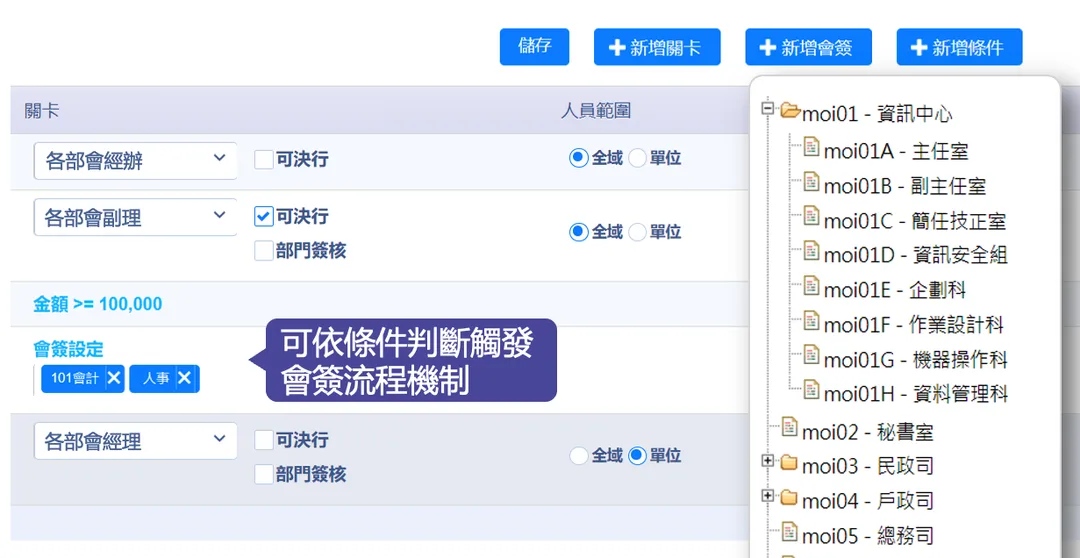
Task: Select moi01H - 資料管理科 in the tree
Action: pyautogui.click(x=916, y=394)
